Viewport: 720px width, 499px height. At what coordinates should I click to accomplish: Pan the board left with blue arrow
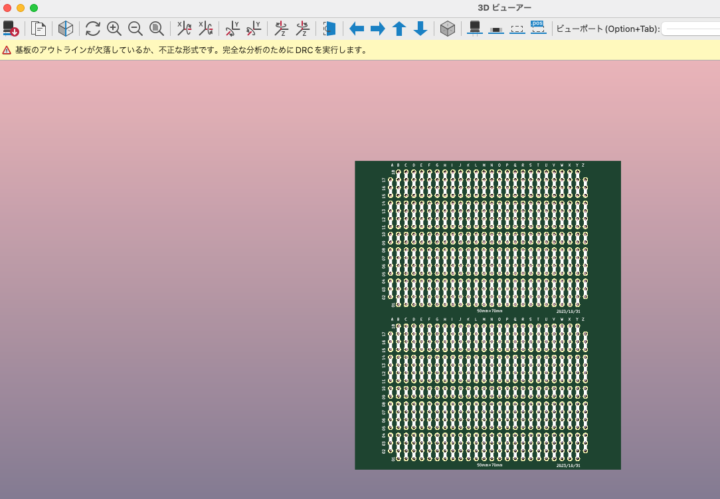click(x=356, y=29)
